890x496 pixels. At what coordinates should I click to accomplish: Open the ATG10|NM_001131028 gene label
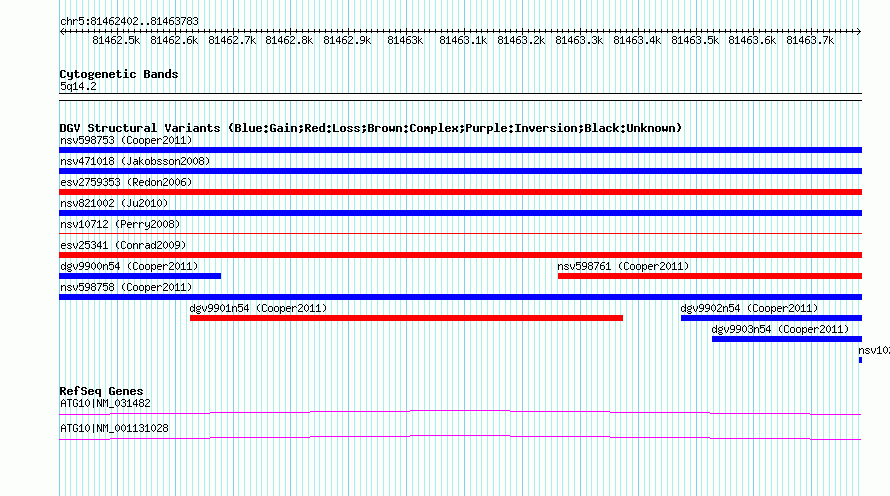pyautogui.click(x=114, y=428)
